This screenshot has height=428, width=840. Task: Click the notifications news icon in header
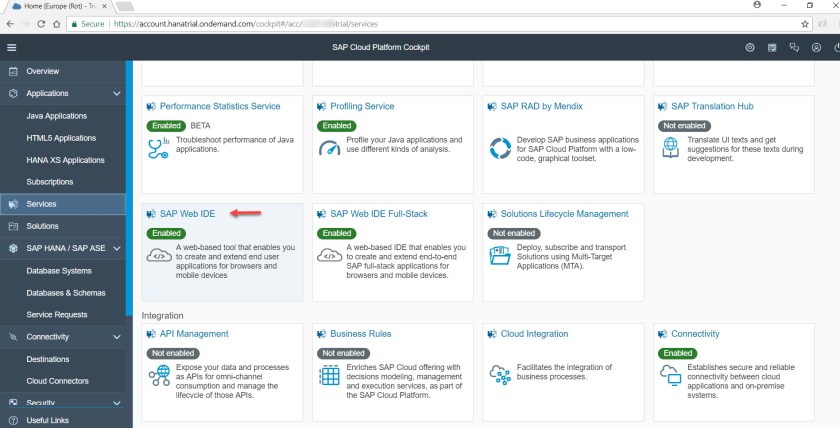(772, 48)
